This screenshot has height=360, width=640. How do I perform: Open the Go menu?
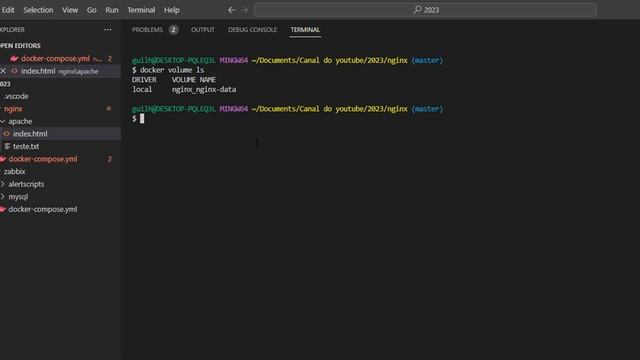coord(91,10)
